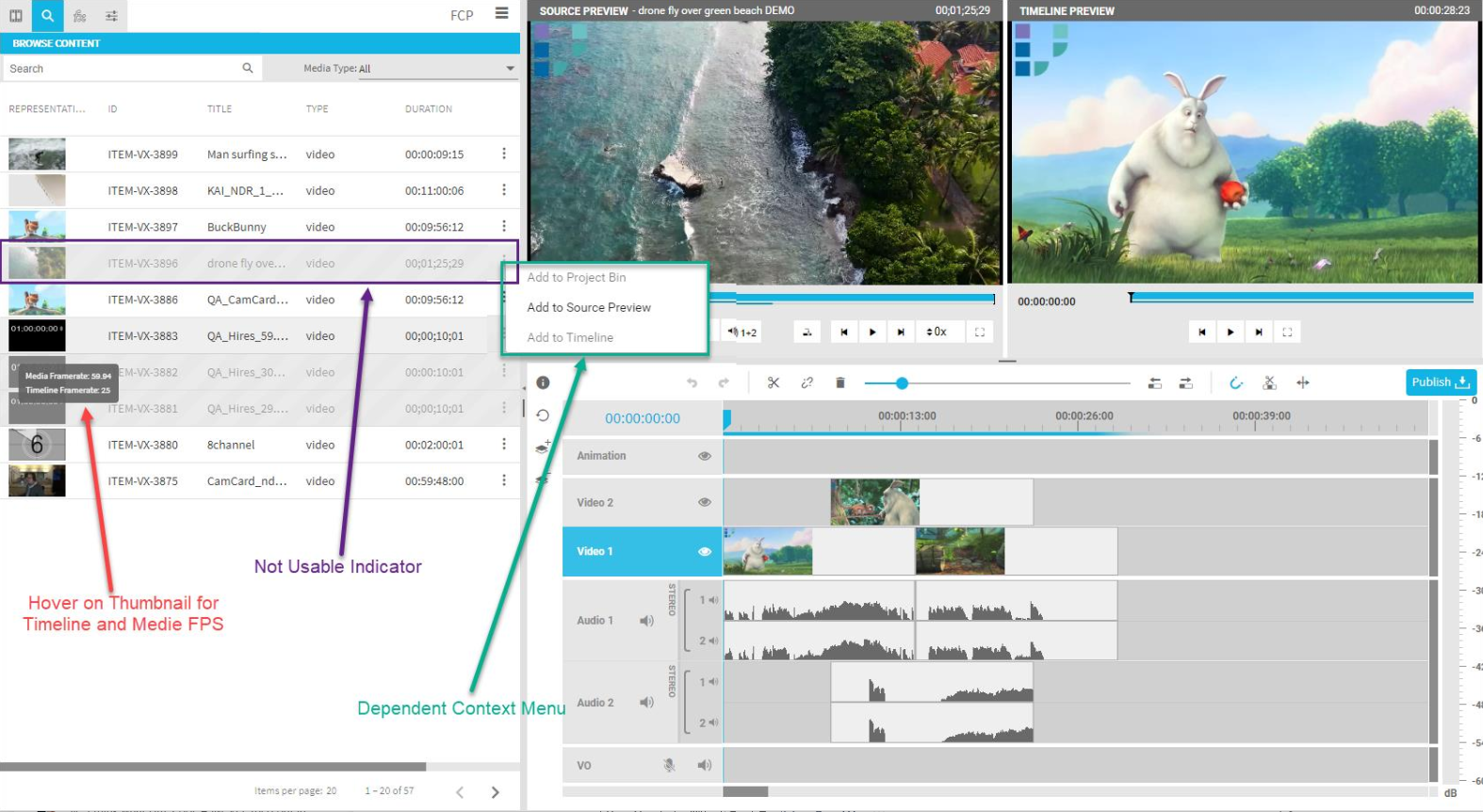The height and width of the screenshot is (812, 1483).
Task: Toggle Video 2 track visibility
Action: click(705, 502)
